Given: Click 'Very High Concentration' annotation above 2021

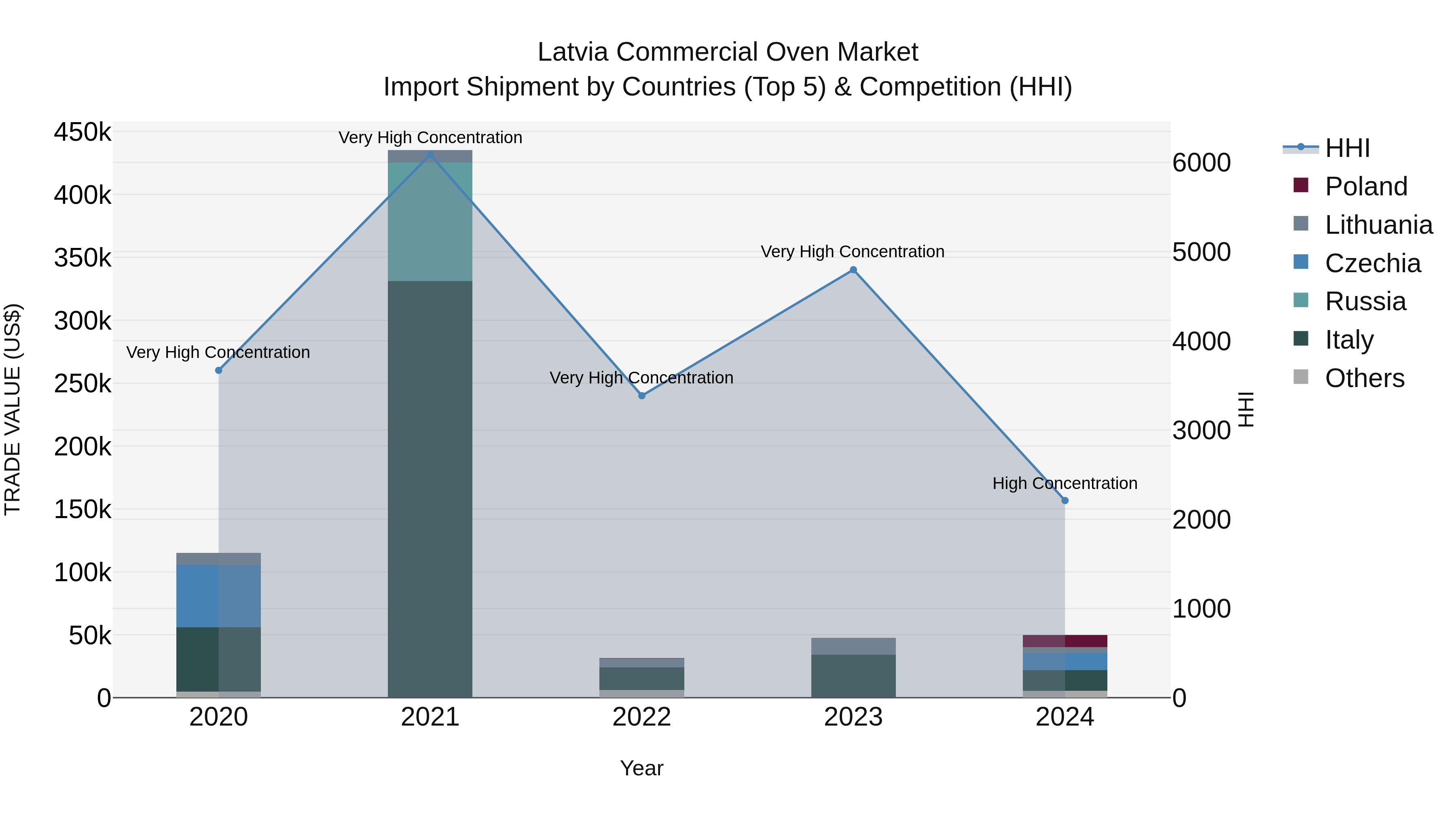Looking at the screenshot, I should 430,138.
